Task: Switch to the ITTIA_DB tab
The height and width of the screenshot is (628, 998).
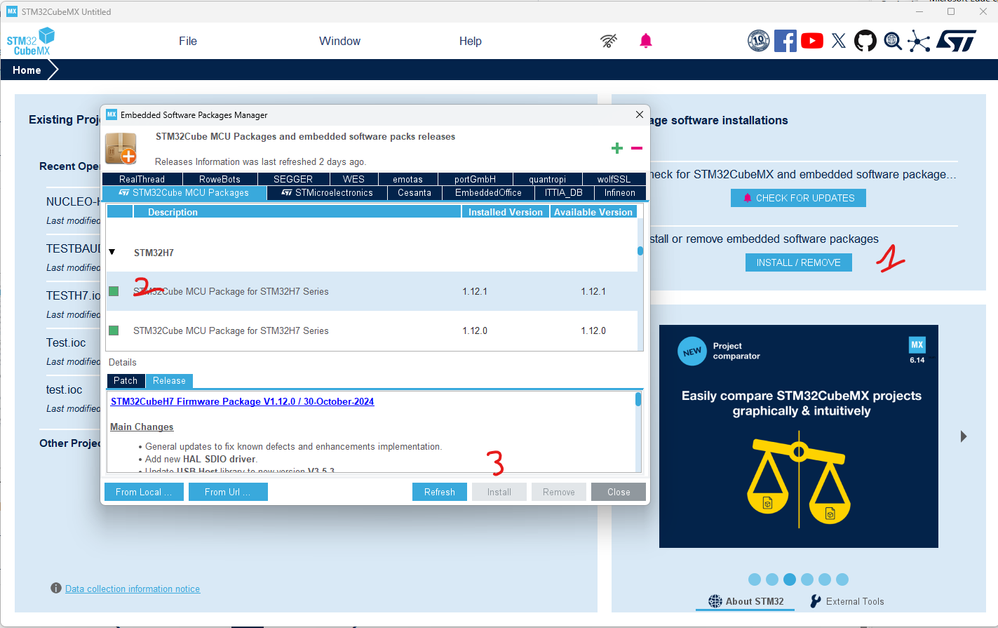Action: (x=564, y=193)
